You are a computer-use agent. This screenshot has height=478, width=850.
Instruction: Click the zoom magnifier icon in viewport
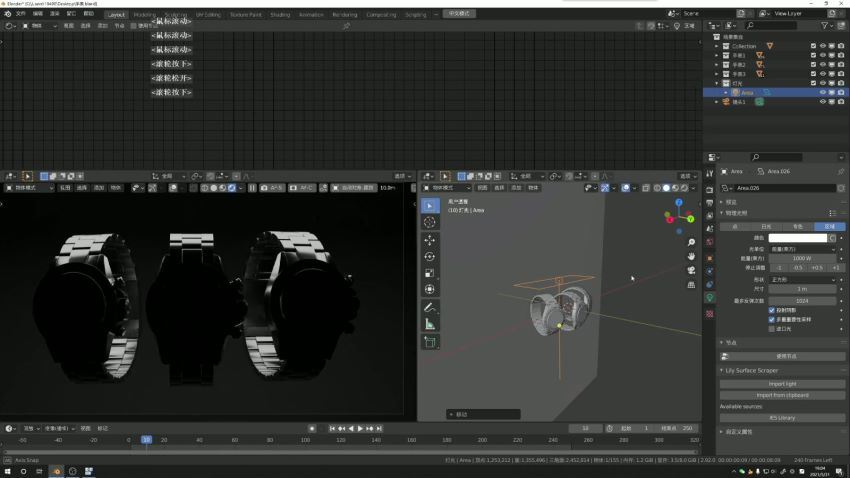(x=691, y=243)
